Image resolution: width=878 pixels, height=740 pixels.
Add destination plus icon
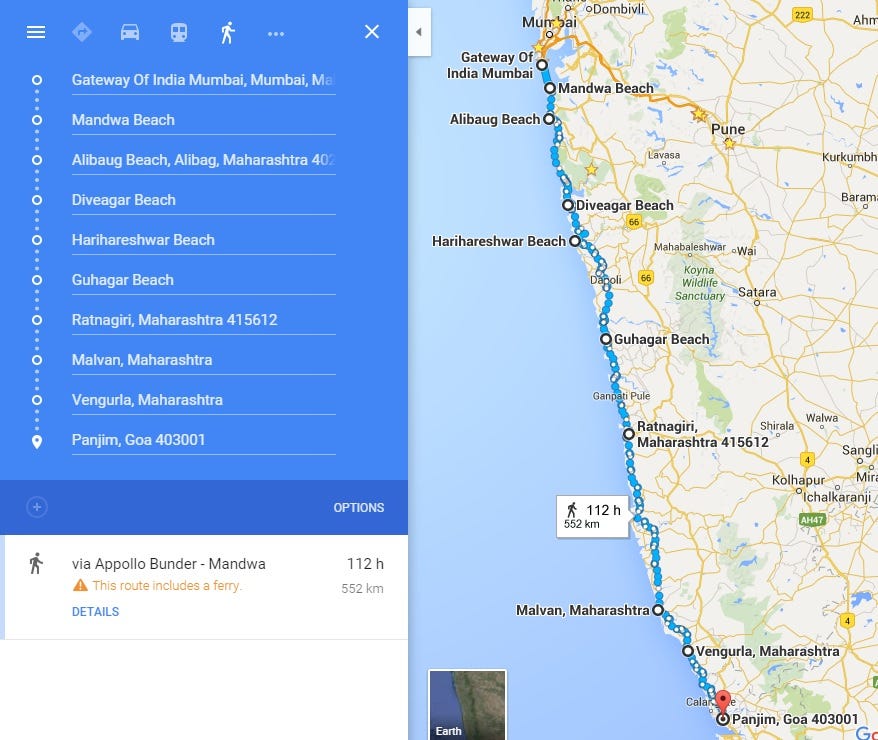point(37,507)
